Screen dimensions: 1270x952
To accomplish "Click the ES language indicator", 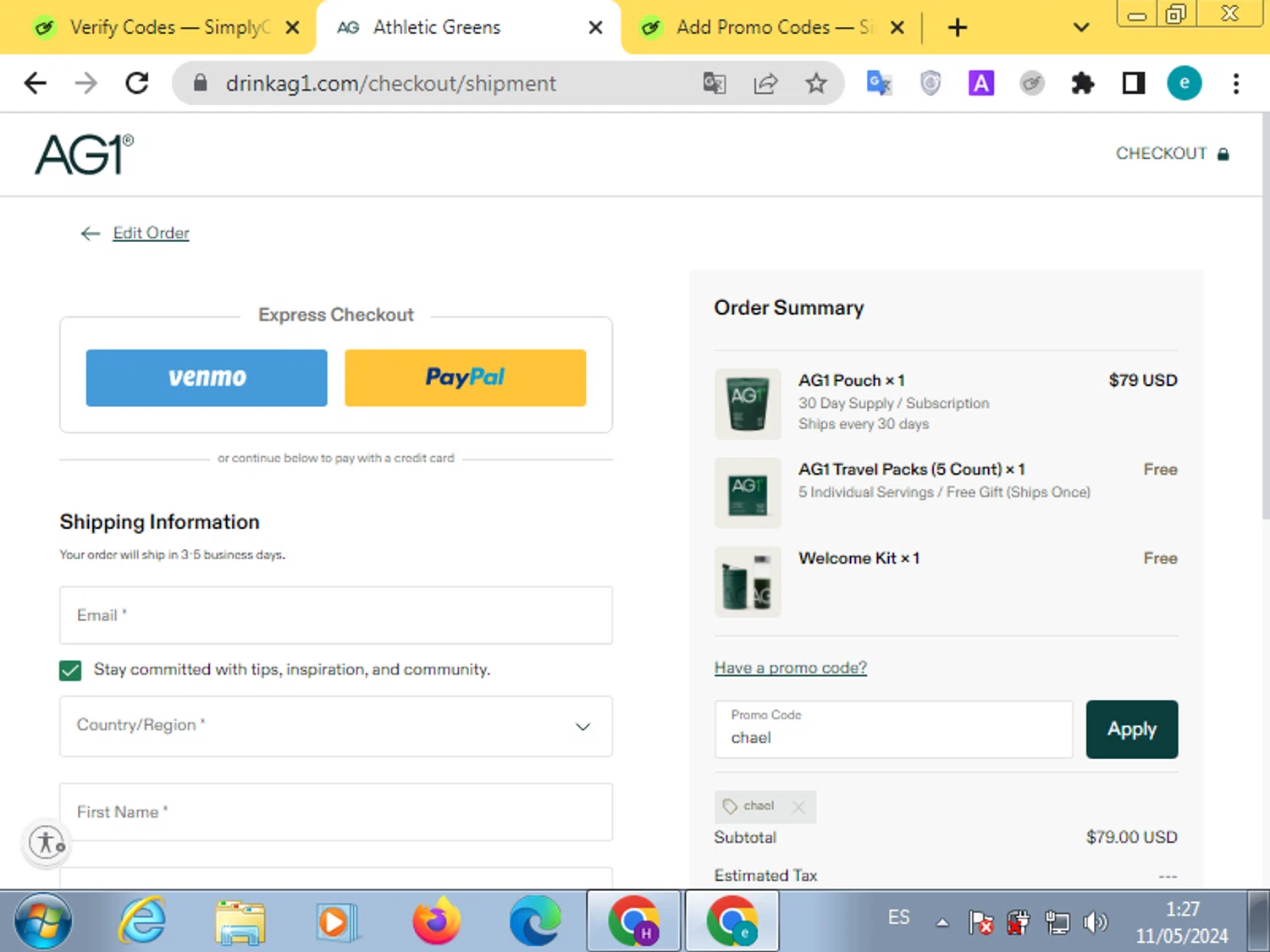I will [899, 917].
